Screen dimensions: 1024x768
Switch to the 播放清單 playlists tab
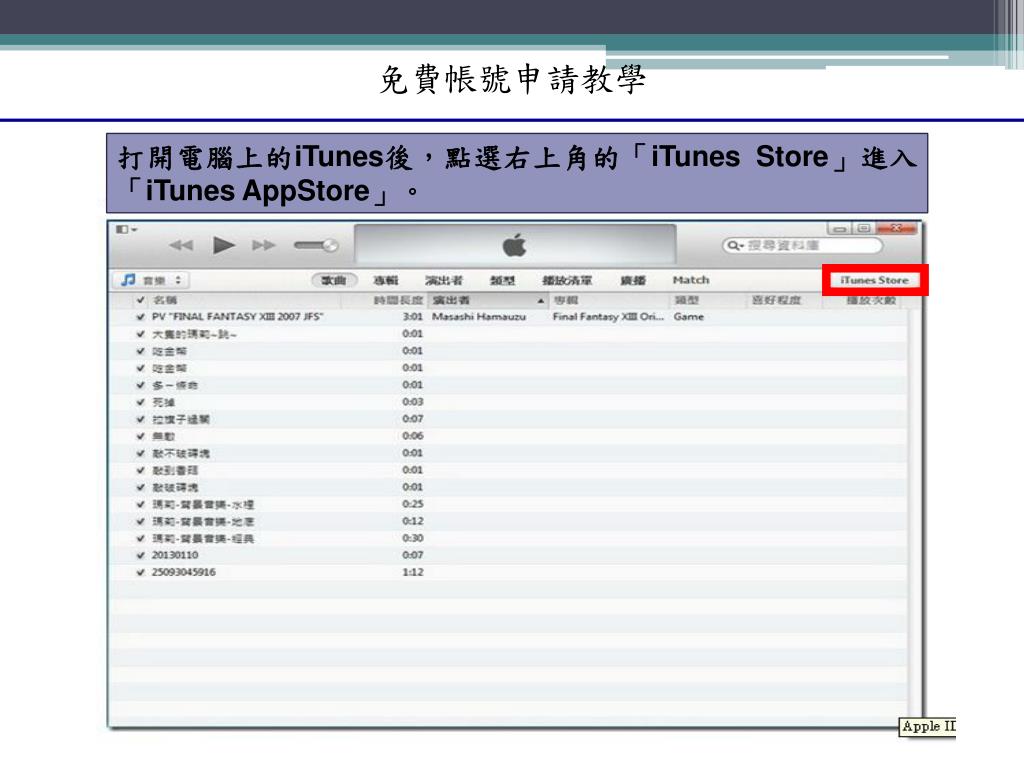click(567, 280)
